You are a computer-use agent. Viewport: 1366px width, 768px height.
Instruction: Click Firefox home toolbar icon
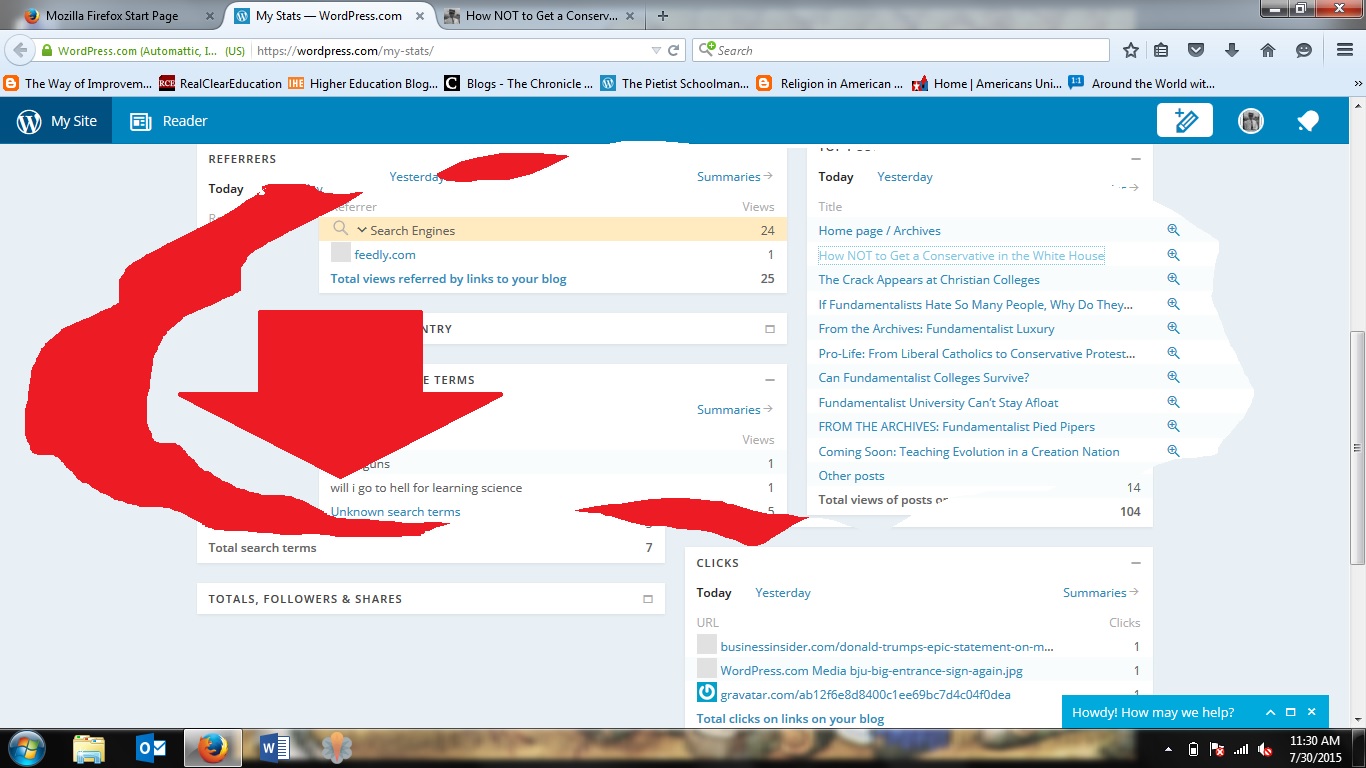coord(1267,50)
